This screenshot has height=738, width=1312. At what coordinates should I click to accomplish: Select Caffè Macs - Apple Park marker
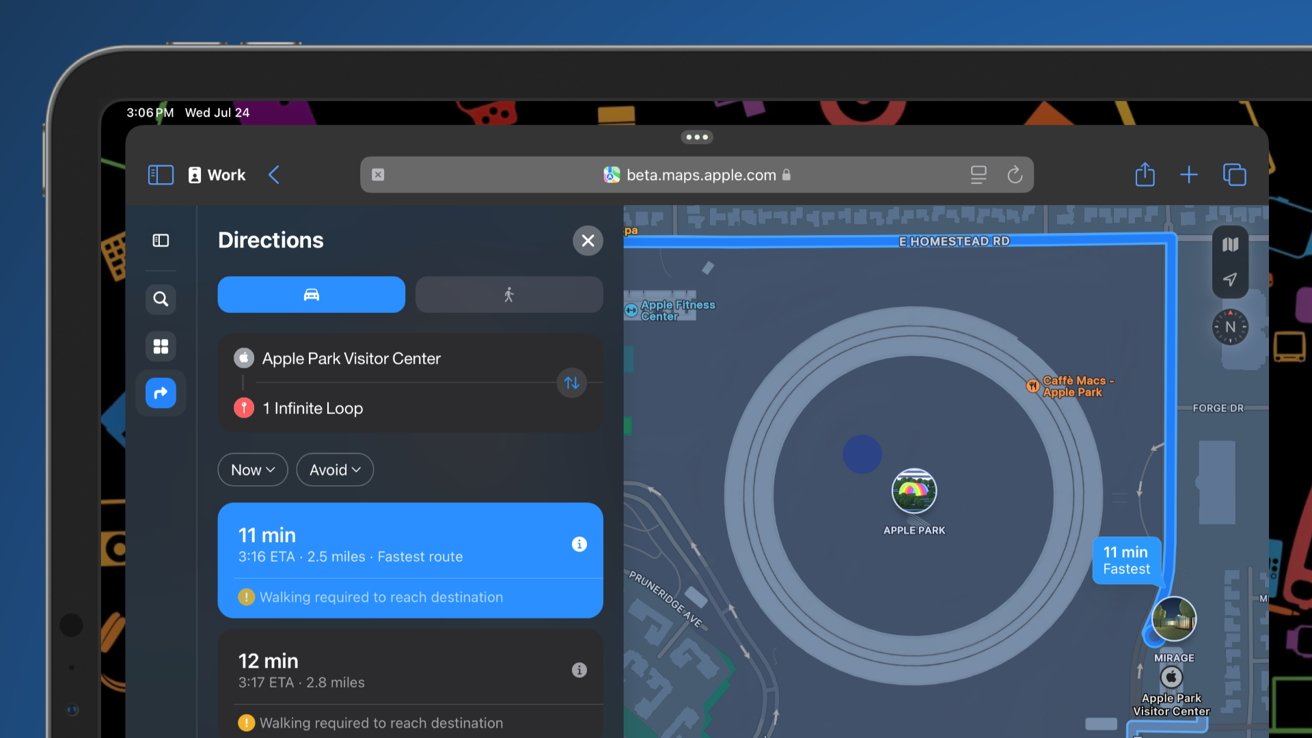(x=1033, y=386)
